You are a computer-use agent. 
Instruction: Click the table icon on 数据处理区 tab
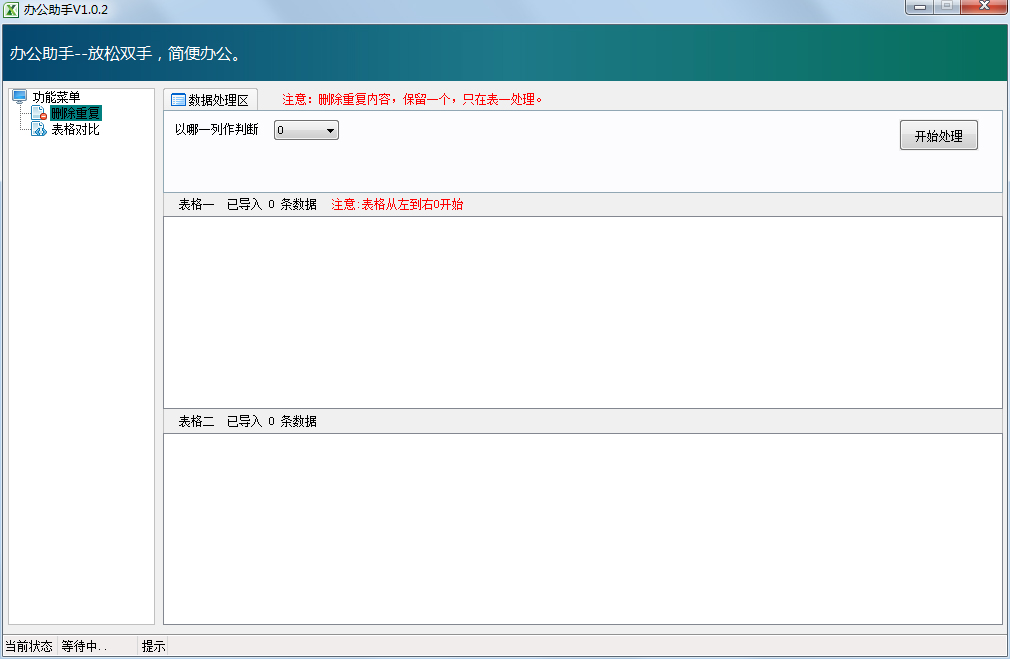[178, 100]
